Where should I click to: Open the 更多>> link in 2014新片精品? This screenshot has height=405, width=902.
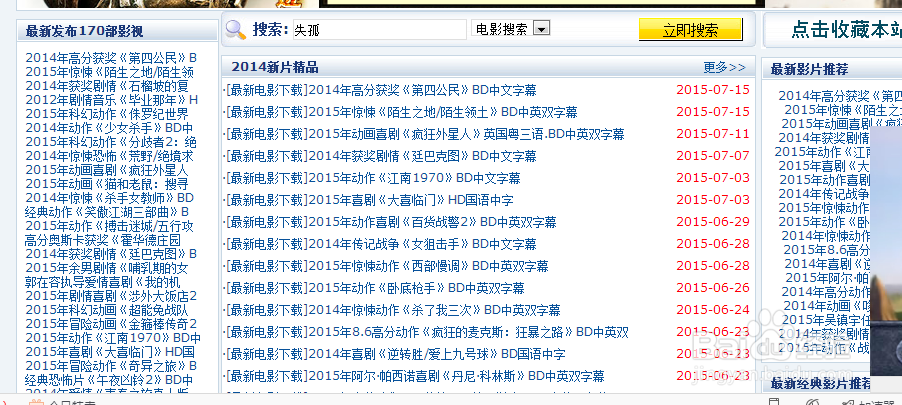(724, 67)
